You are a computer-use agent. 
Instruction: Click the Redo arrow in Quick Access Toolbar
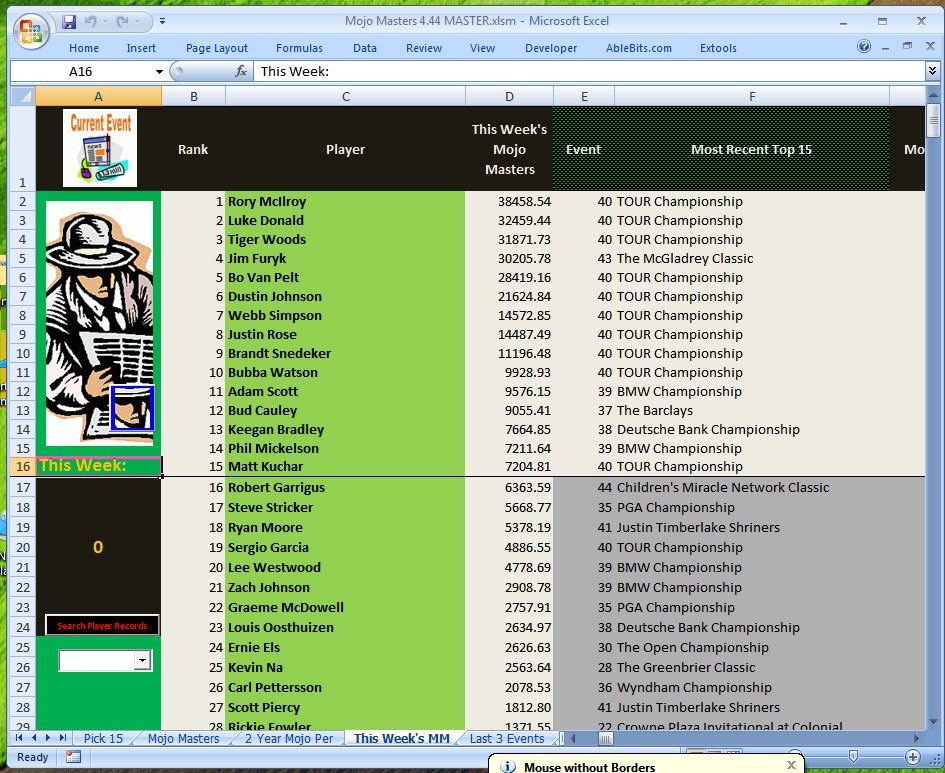pyautogui.click(x=123, y=22)
